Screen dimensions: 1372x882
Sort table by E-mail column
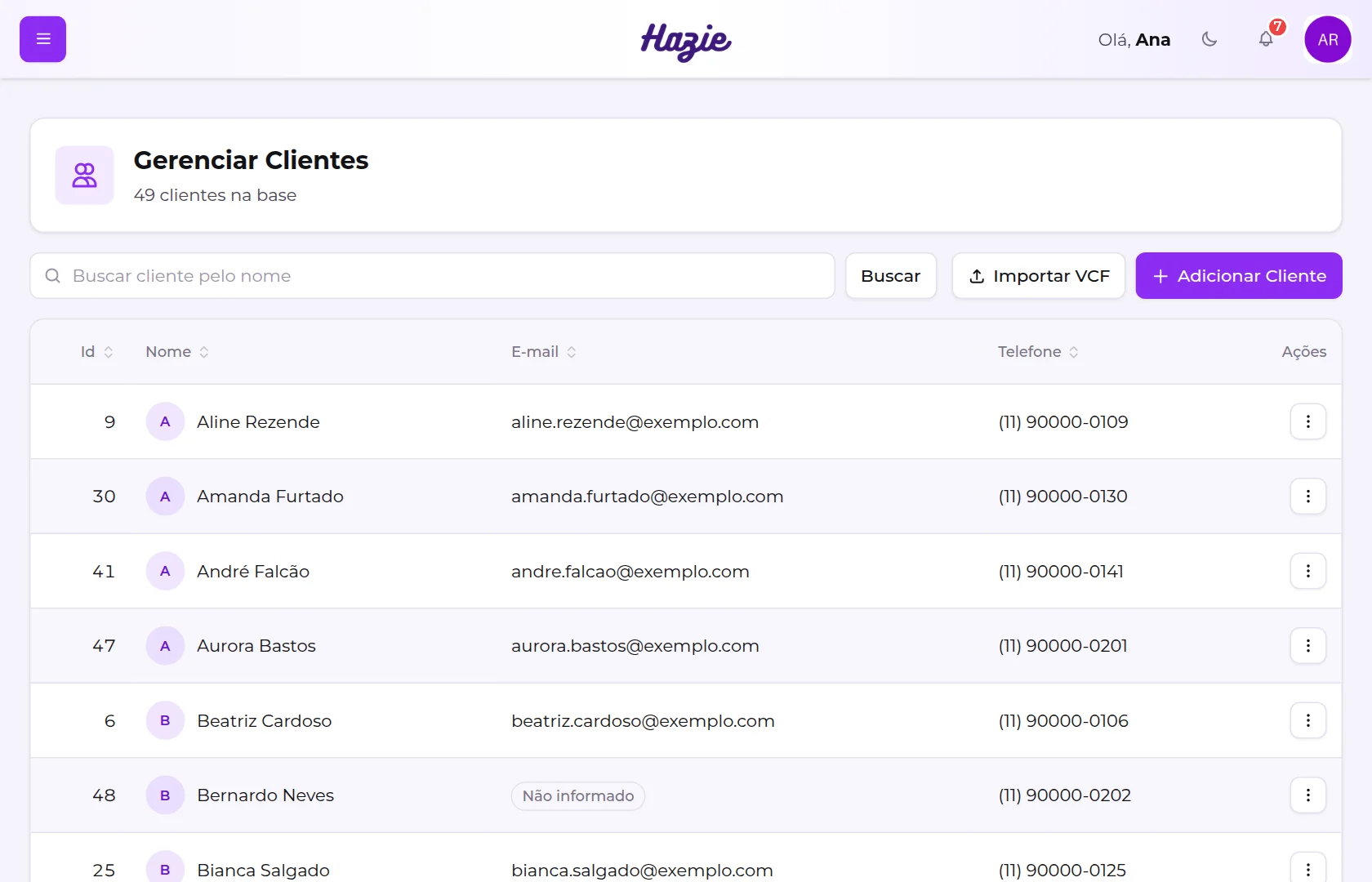[x=544, y=352]
